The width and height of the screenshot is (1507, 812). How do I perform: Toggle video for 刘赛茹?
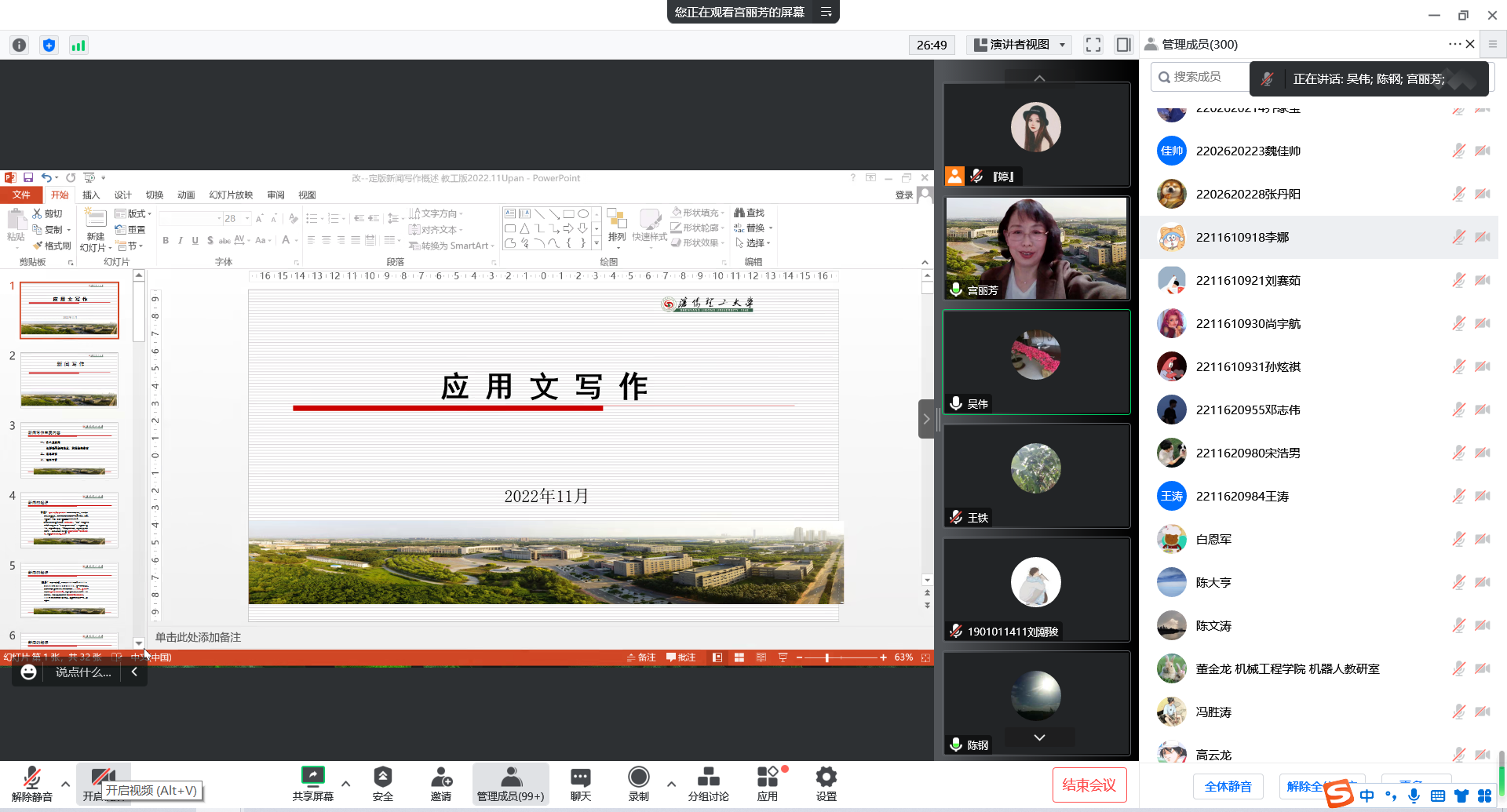(x=1483, y=280)
